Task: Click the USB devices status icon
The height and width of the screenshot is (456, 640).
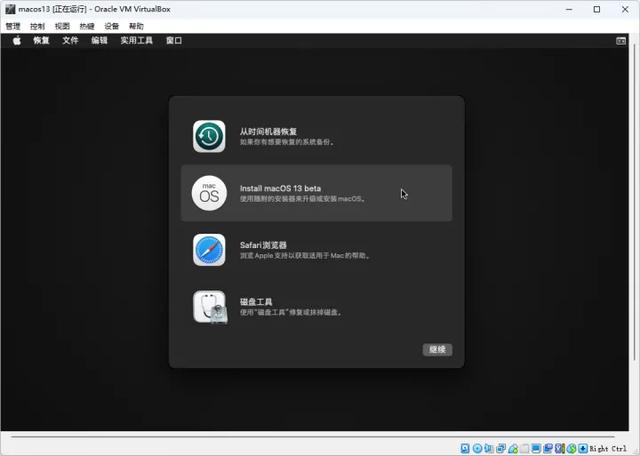Action: point(513,449)
